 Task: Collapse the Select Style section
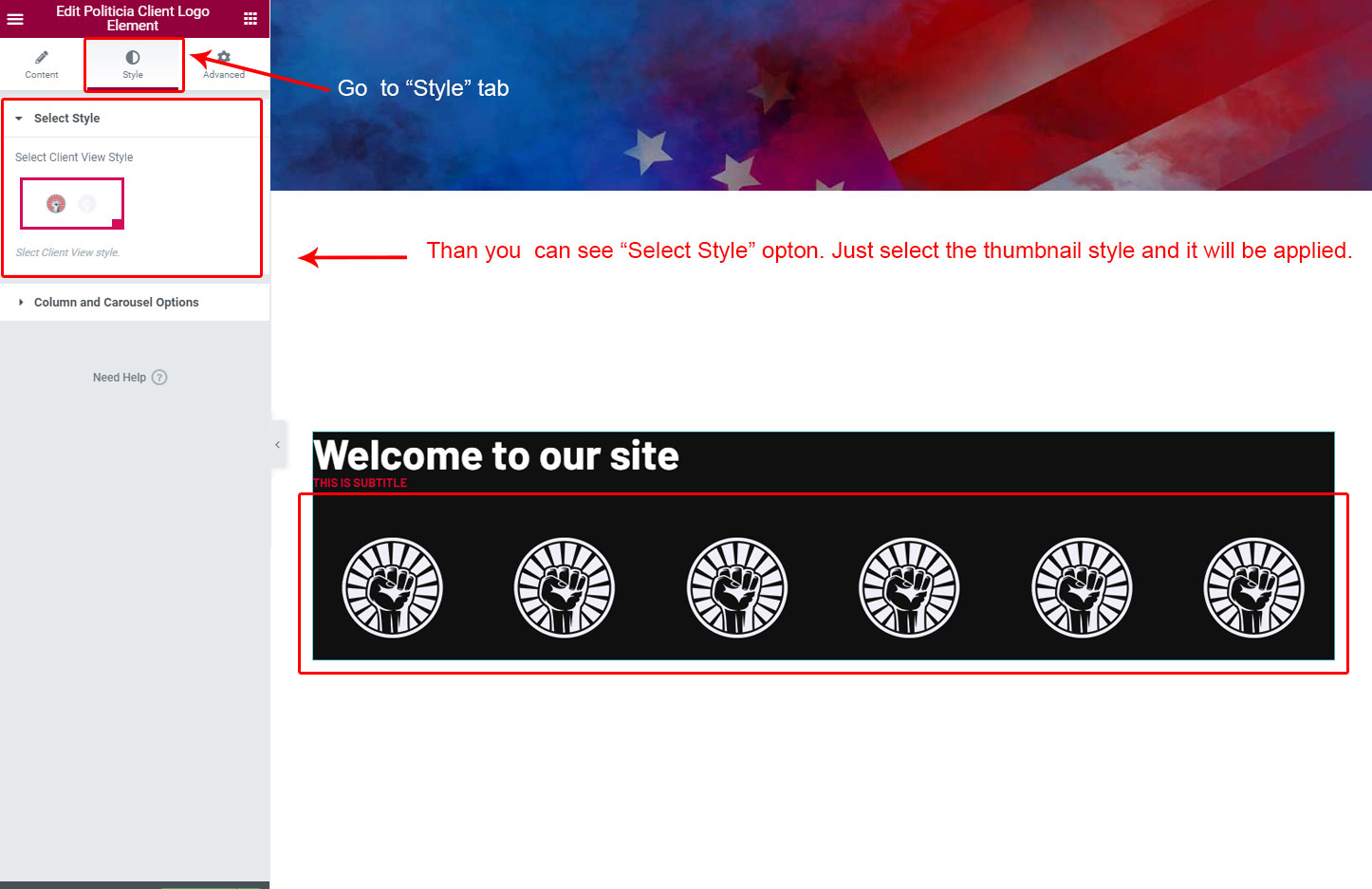66,119
